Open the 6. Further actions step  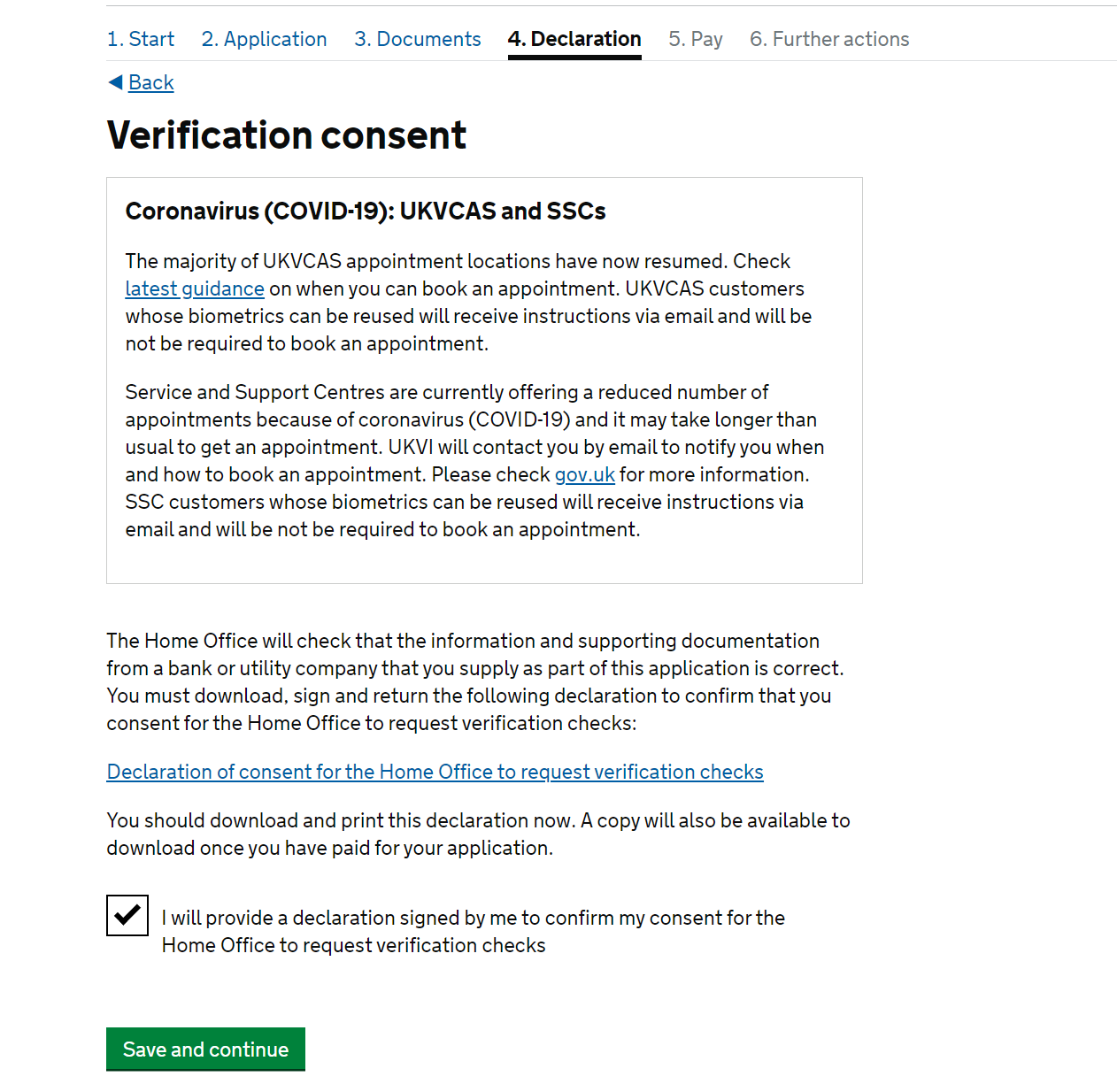(x=829, y=39)
